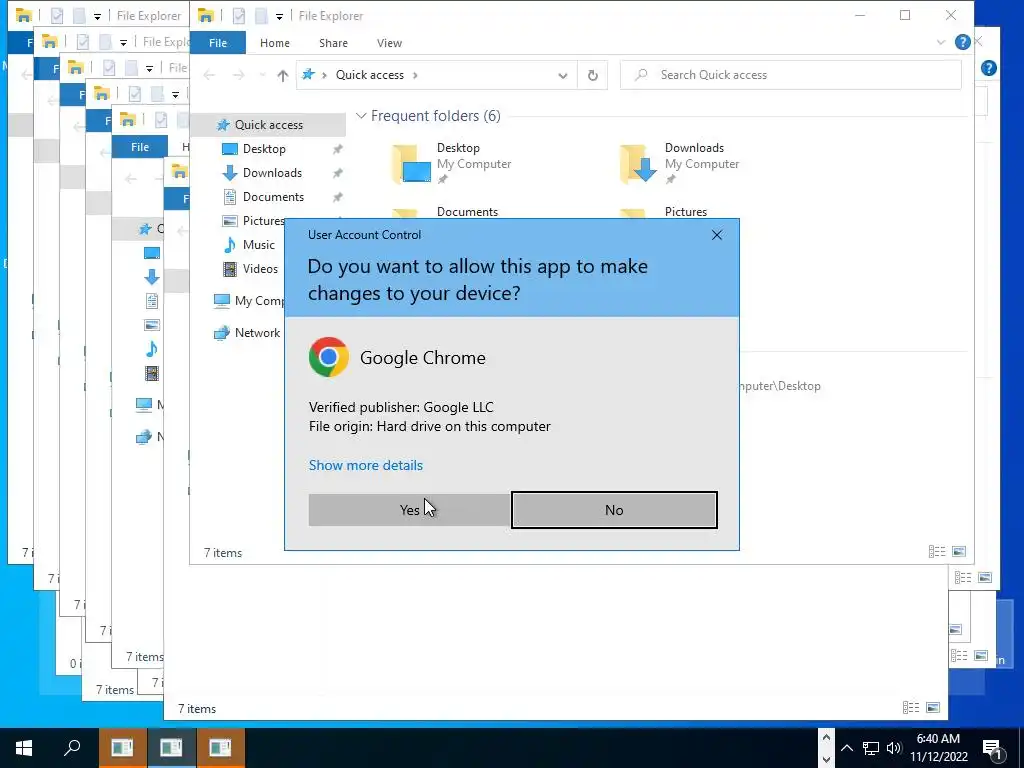Refresh the Quick access view
Viewport: 1024px width, 768px height.
(x=592, y=76)
